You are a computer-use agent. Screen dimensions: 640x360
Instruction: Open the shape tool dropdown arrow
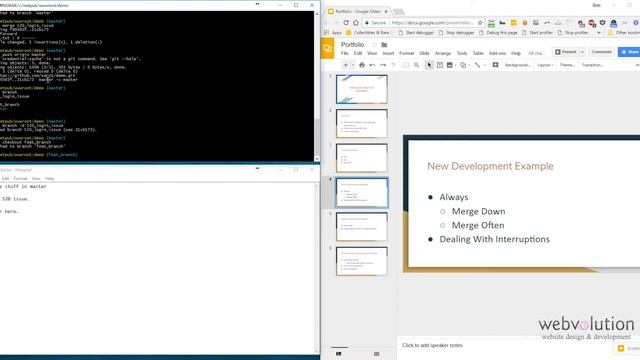pyautogui.click(x=469, y=65)
